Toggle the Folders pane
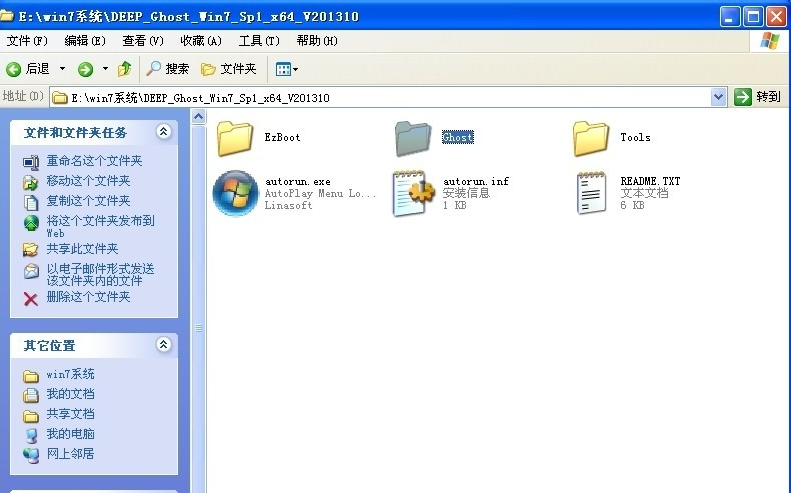 (229, 69)
